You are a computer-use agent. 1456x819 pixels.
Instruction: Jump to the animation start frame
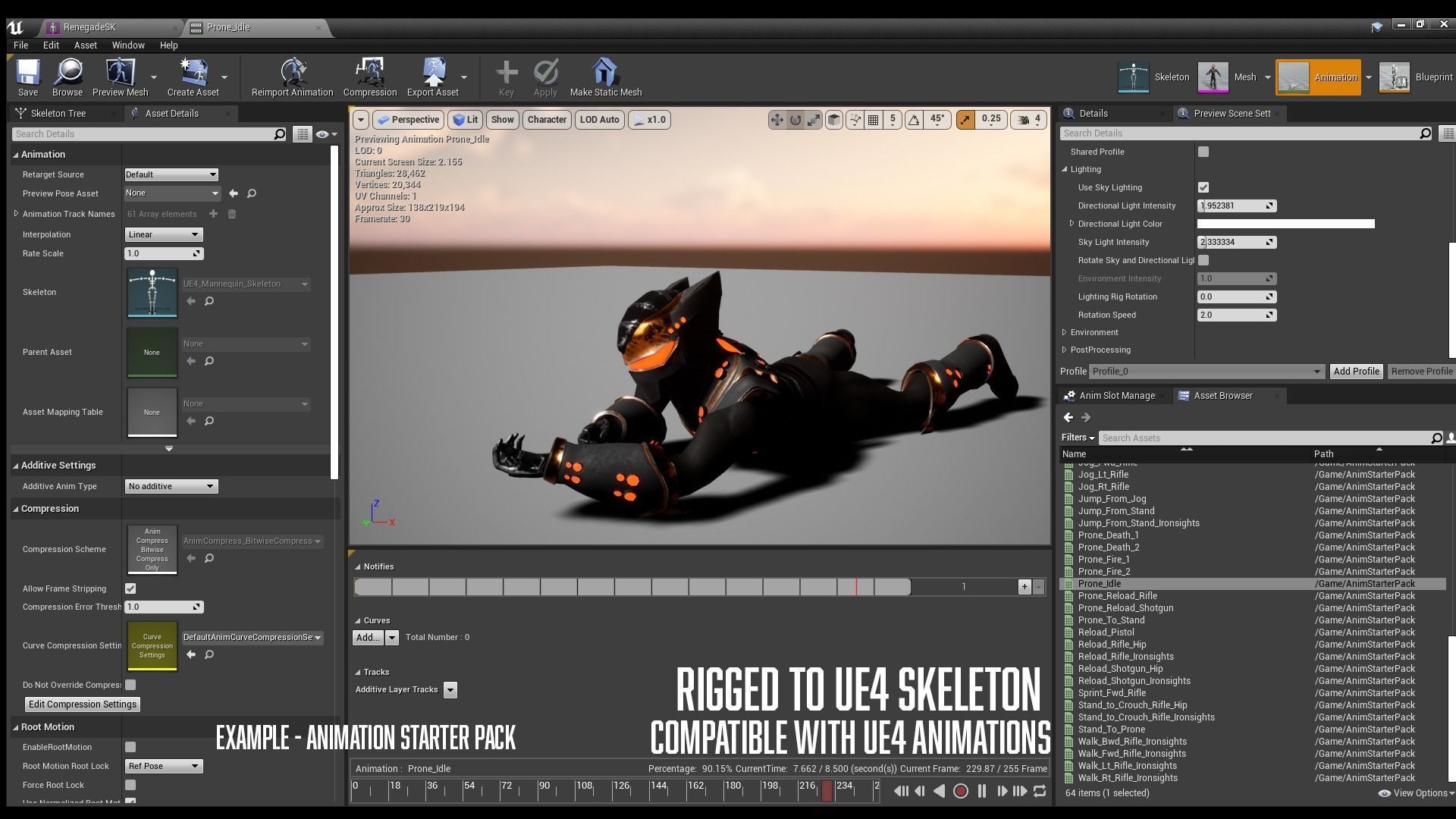point(900,791)
